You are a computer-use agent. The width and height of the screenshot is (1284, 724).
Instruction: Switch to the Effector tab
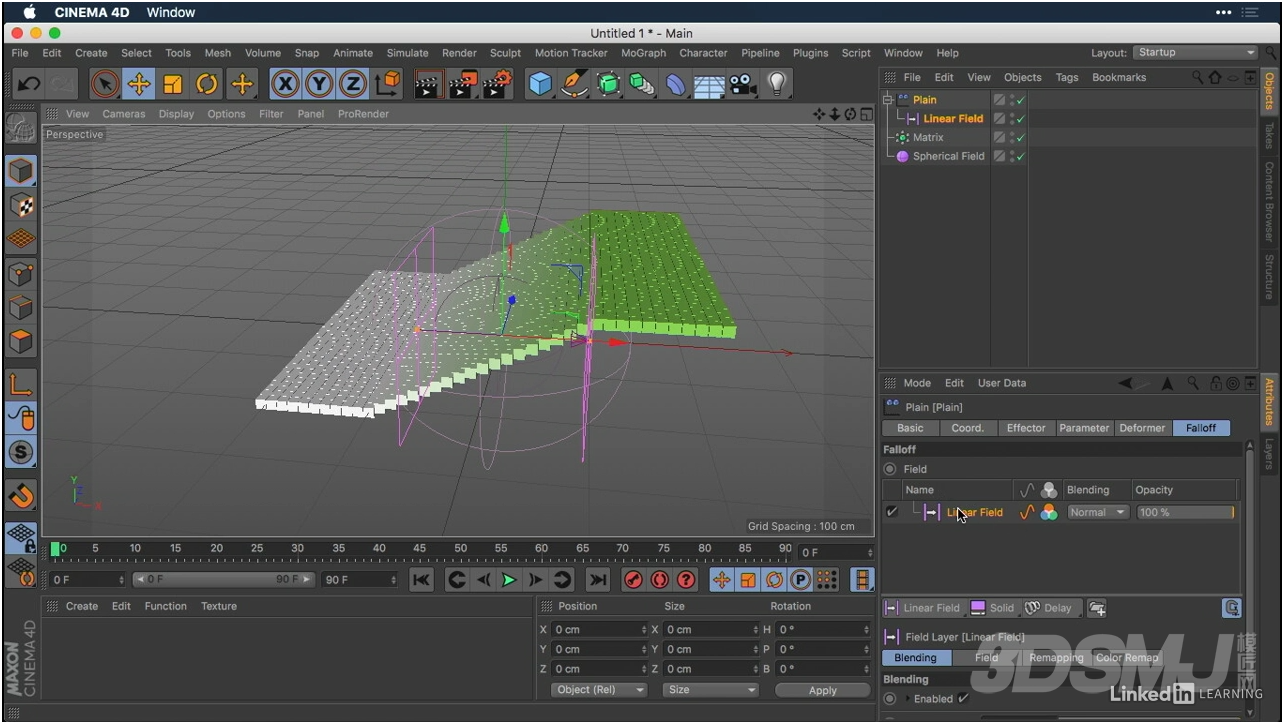pos(1025,428)
